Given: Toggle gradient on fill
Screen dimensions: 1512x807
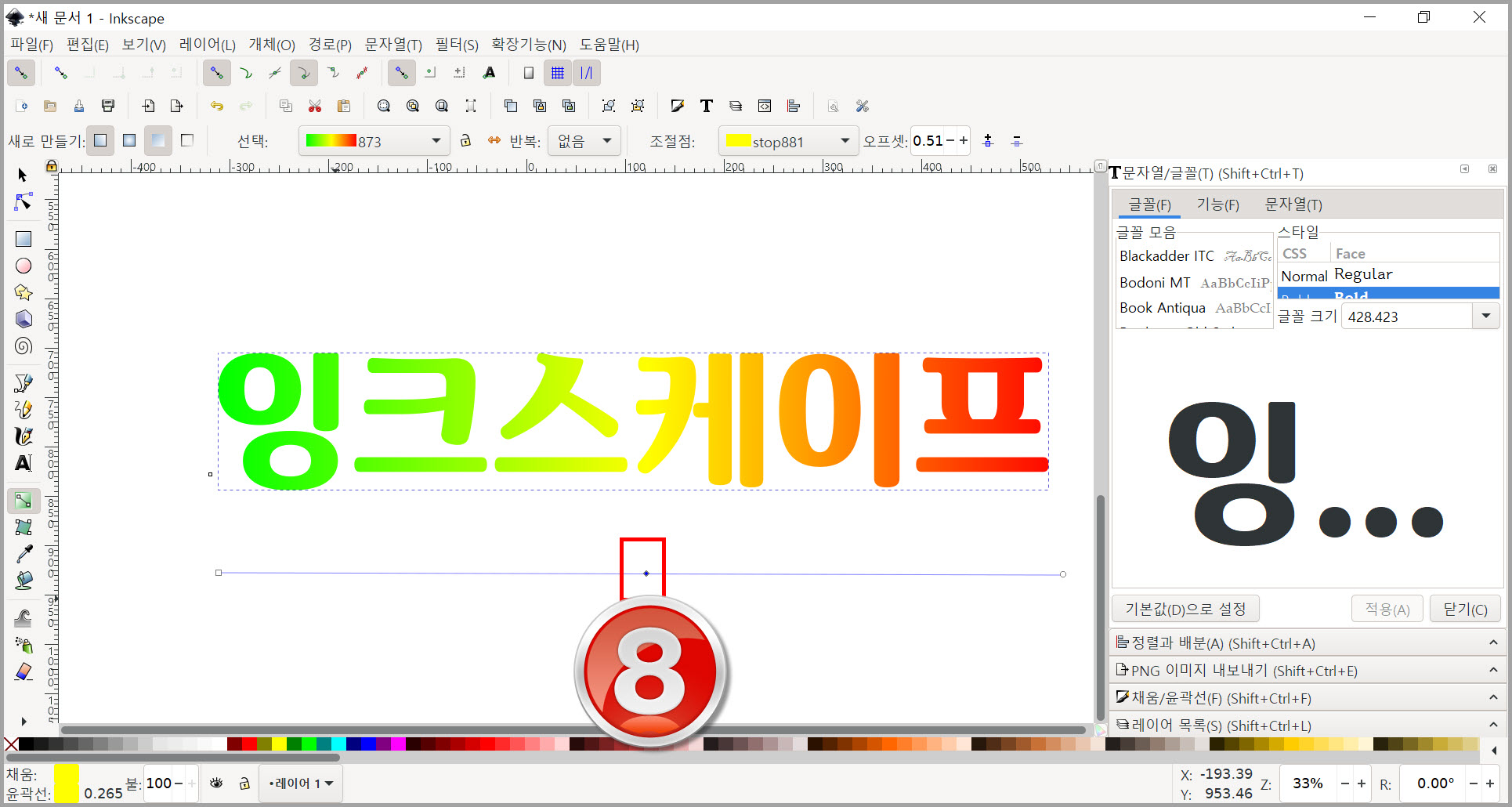Looking at the screenshot, I should pyautogui.click(x=158, y=140).
